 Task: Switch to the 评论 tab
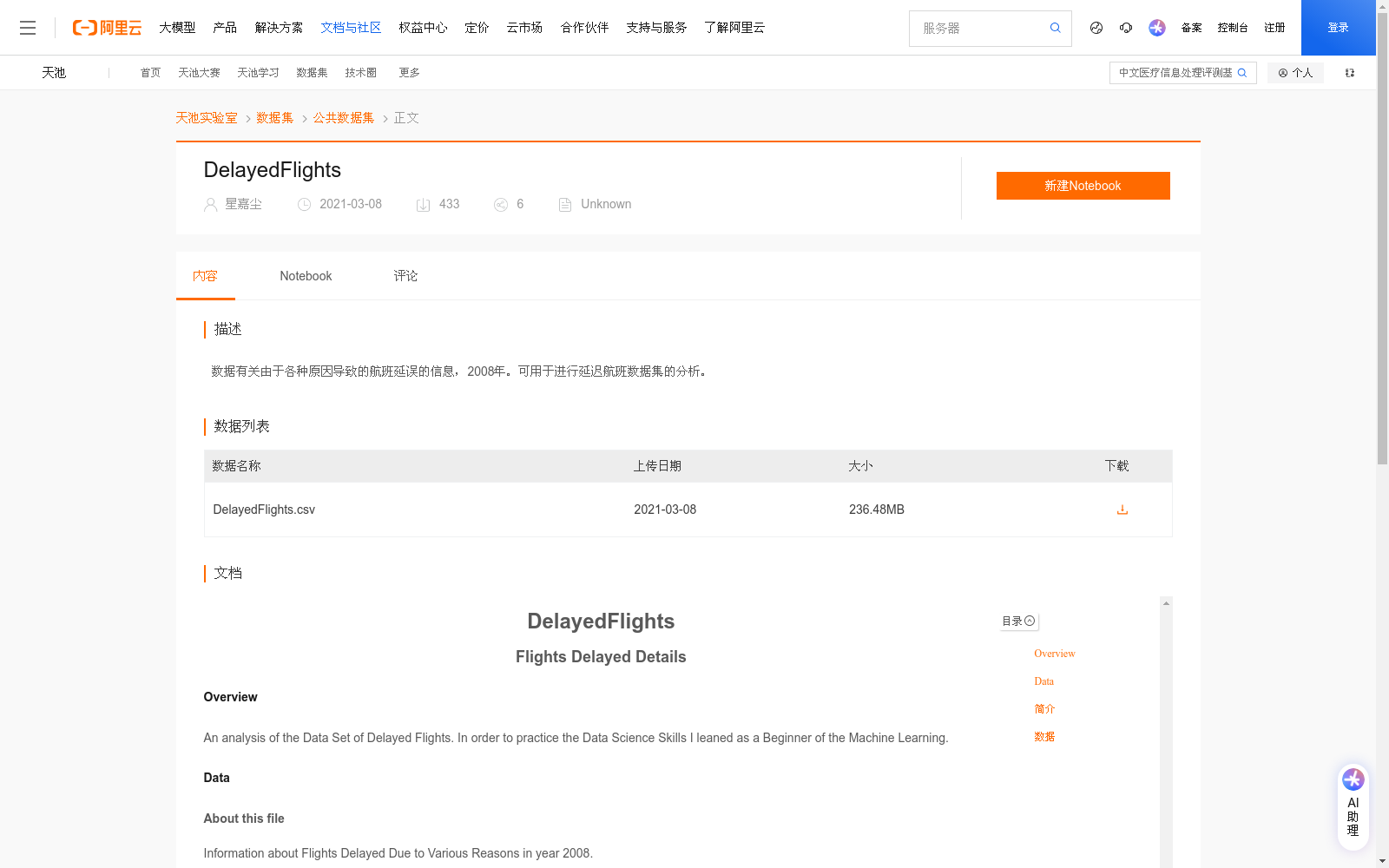pyautogui.click(x=405, y=276)
